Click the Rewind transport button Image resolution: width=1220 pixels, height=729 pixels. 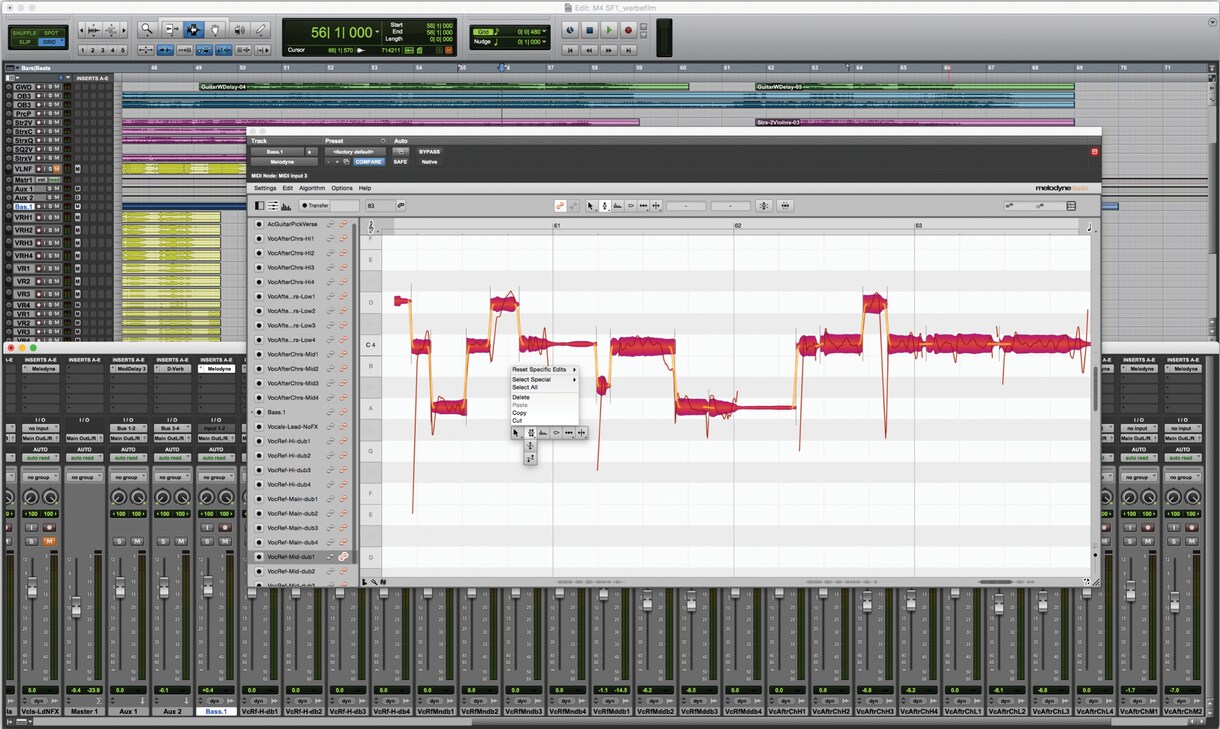pos(589,49)
